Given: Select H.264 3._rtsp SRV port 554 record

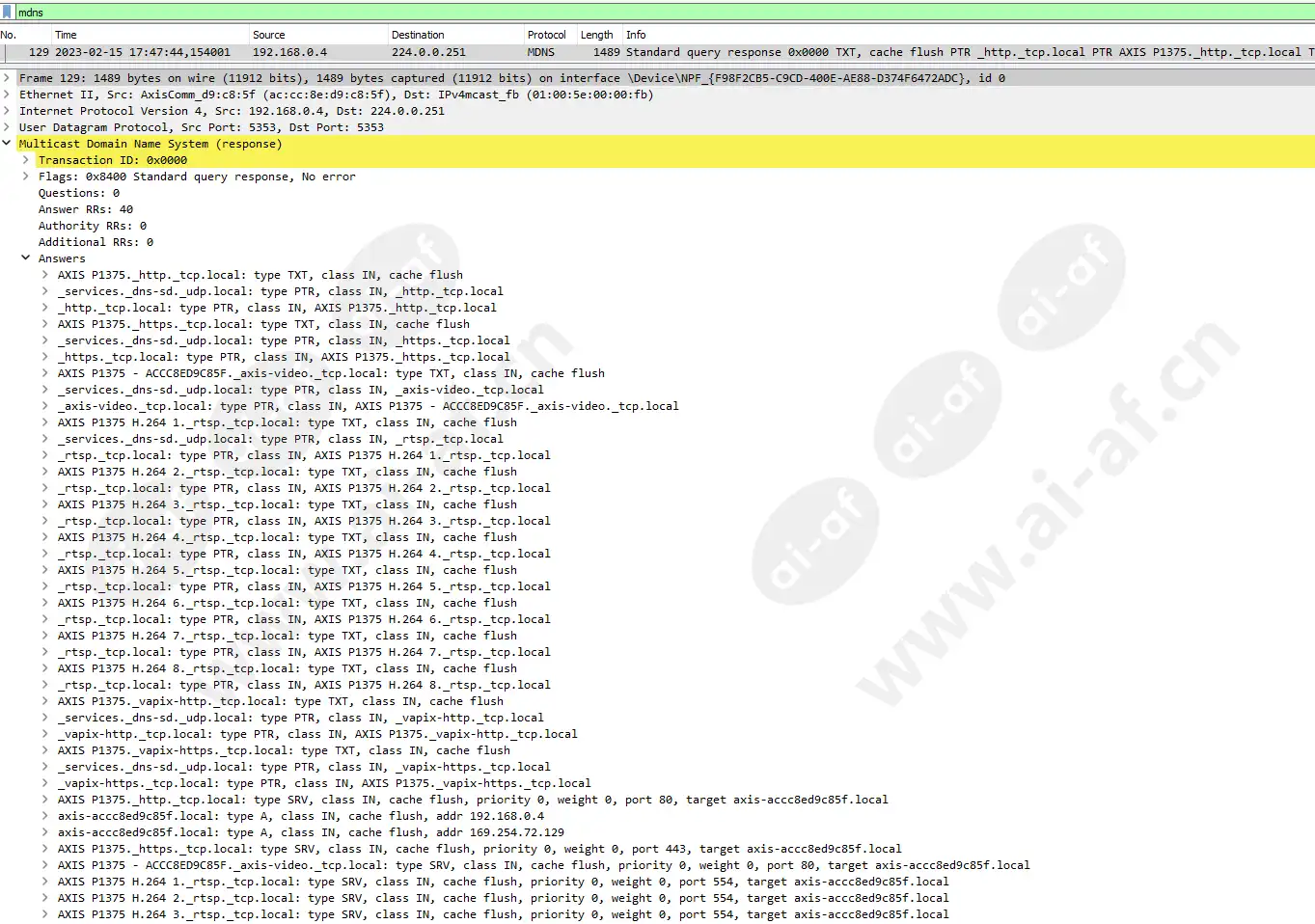Looking at the screenshot, I should point(504,914).
